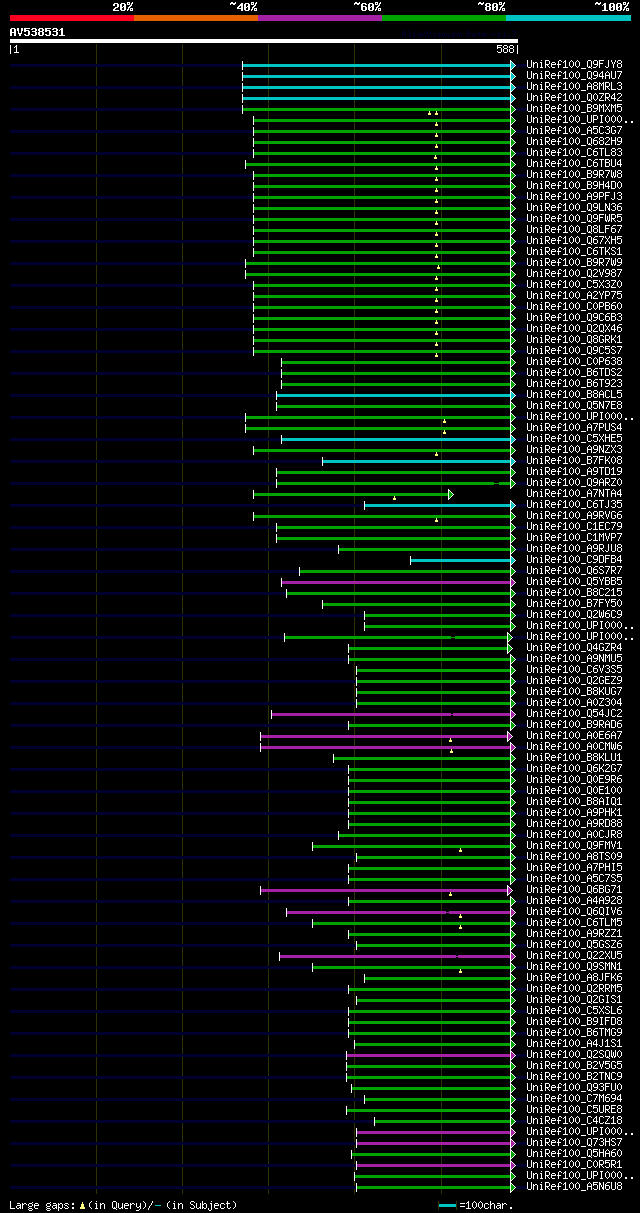
Task: Select label UniRef100_A8JFK6
Action: [x=574, y=977]
